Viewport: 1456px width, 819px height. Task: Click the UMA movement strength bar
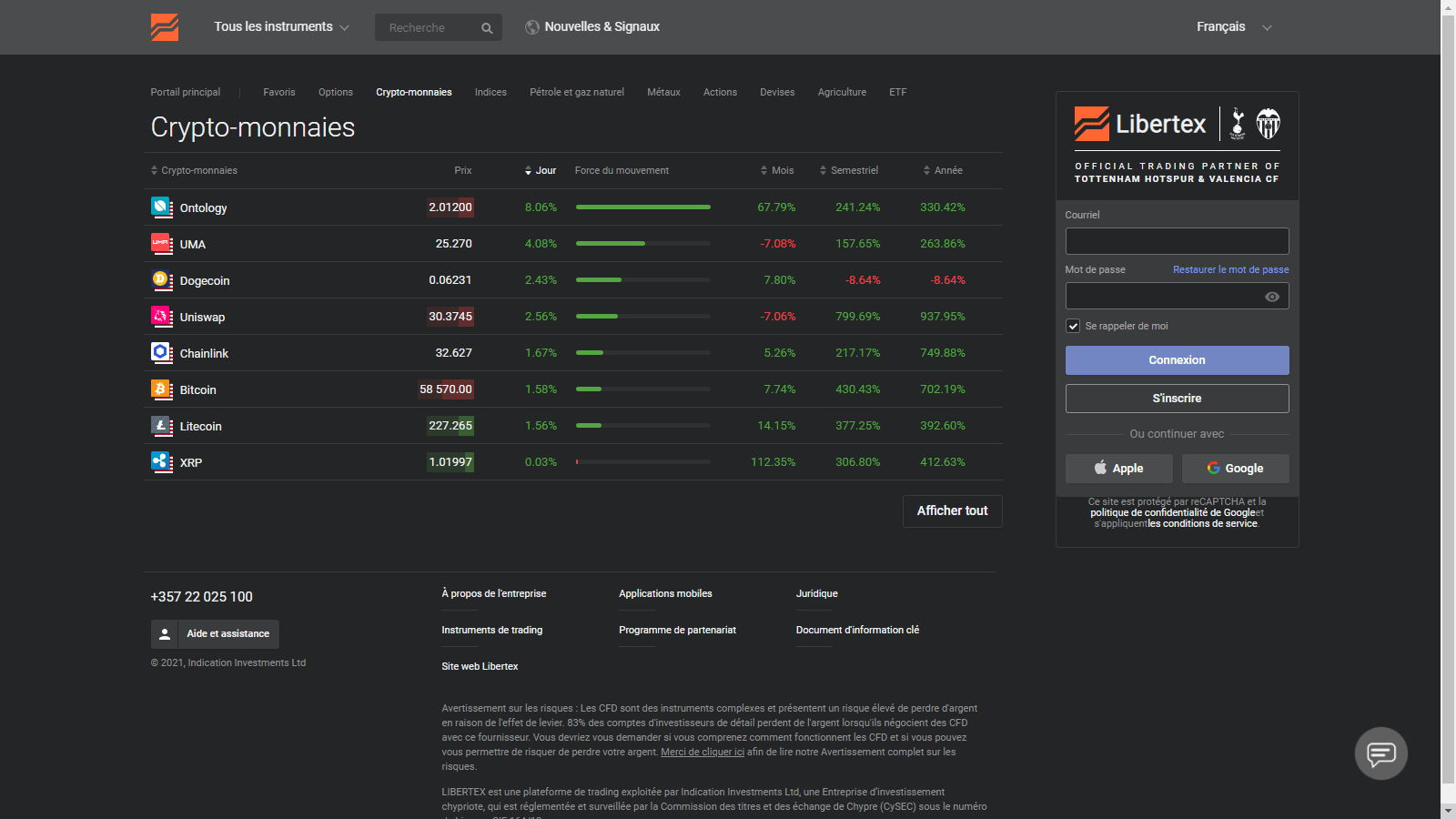643,244
